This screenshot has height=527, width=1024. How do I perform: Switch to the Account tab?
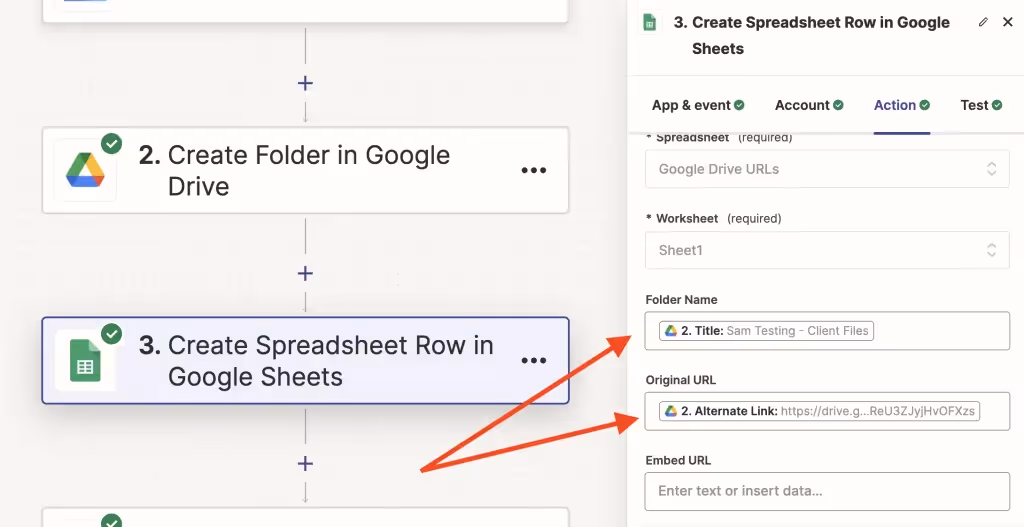coord(809,105)
